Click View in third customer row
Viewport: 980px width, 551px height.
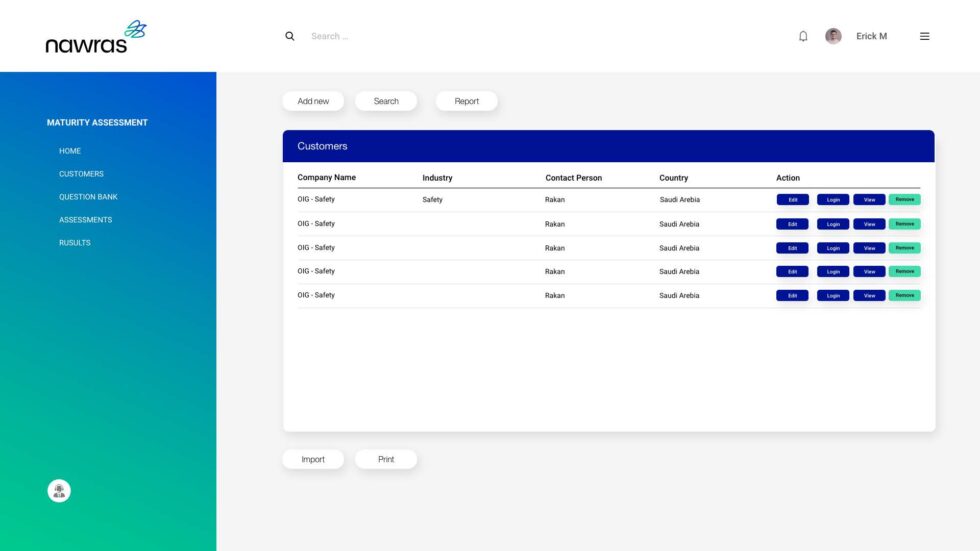[x=869, y=248]
